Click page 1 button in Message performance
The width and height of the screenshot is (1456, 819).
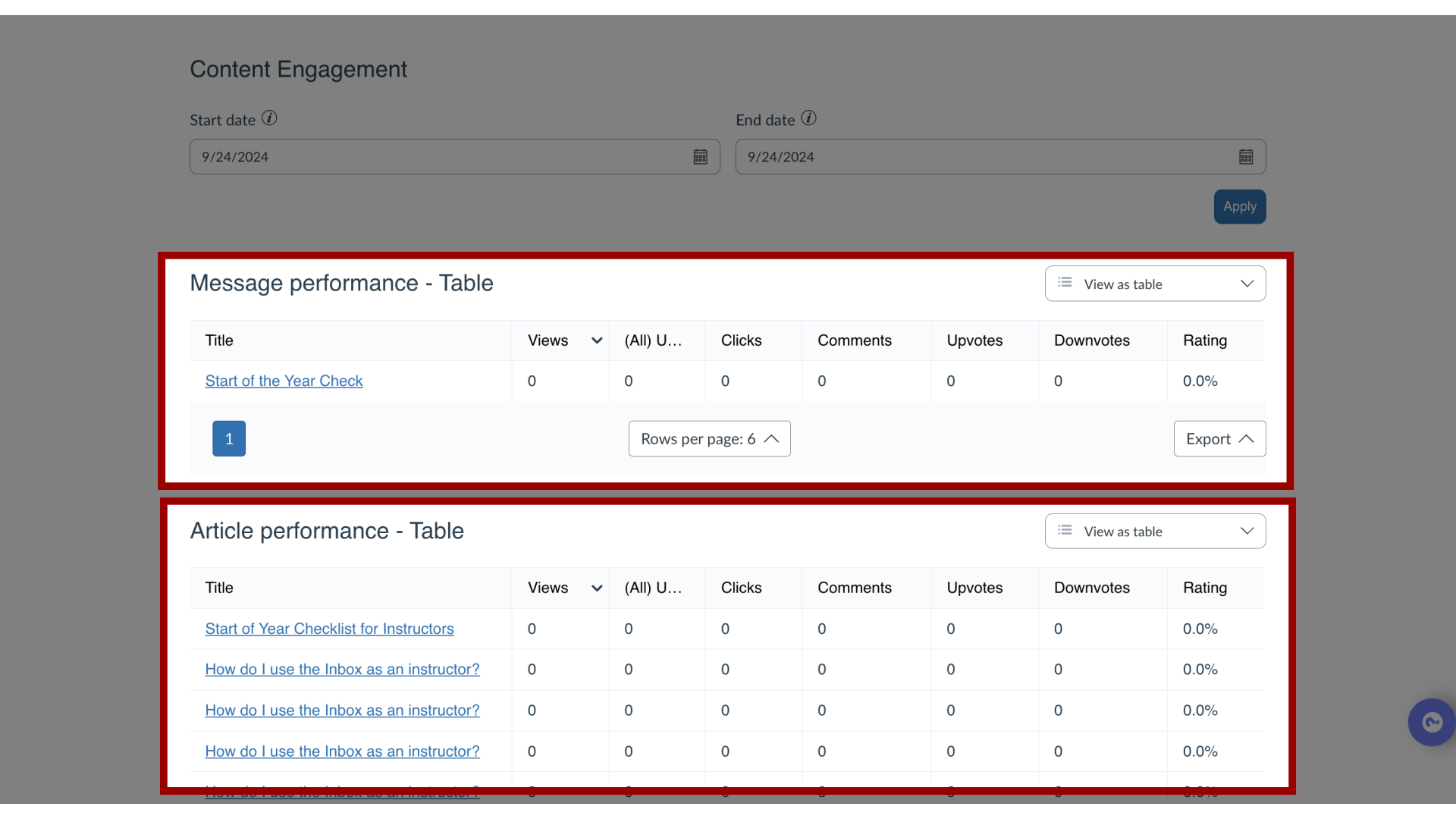228,438
